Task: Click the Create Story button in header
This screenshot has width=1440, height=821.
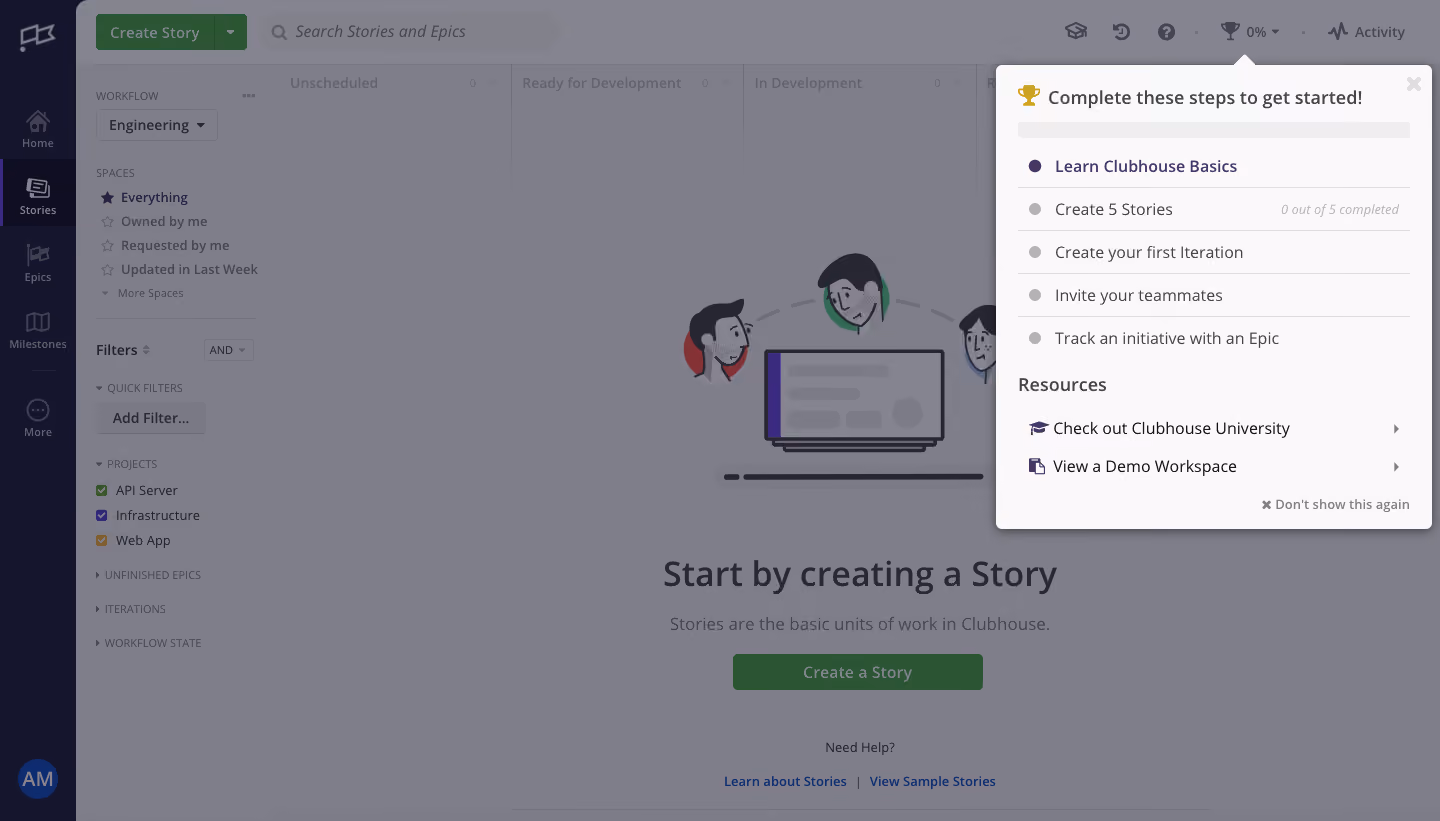Action: point(155,32)
